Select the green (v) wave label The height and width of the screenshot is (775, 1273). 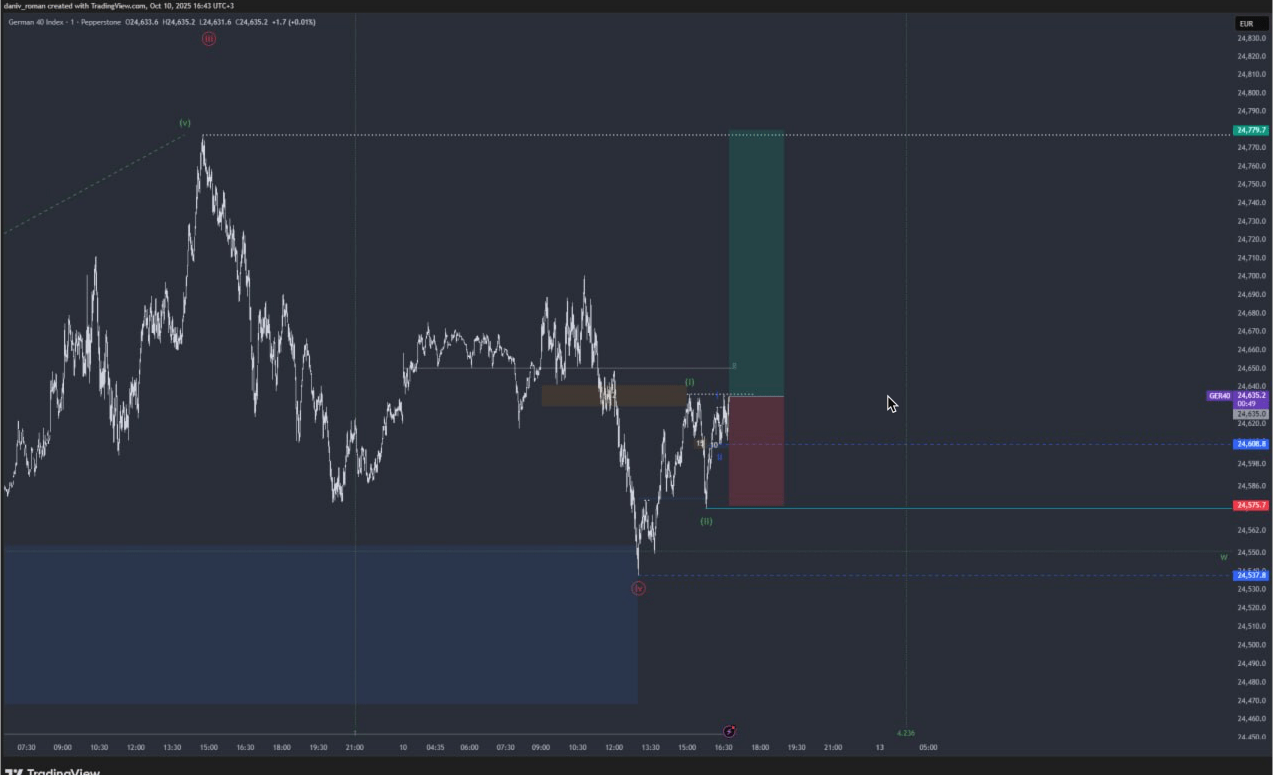(x=185, y=123)
